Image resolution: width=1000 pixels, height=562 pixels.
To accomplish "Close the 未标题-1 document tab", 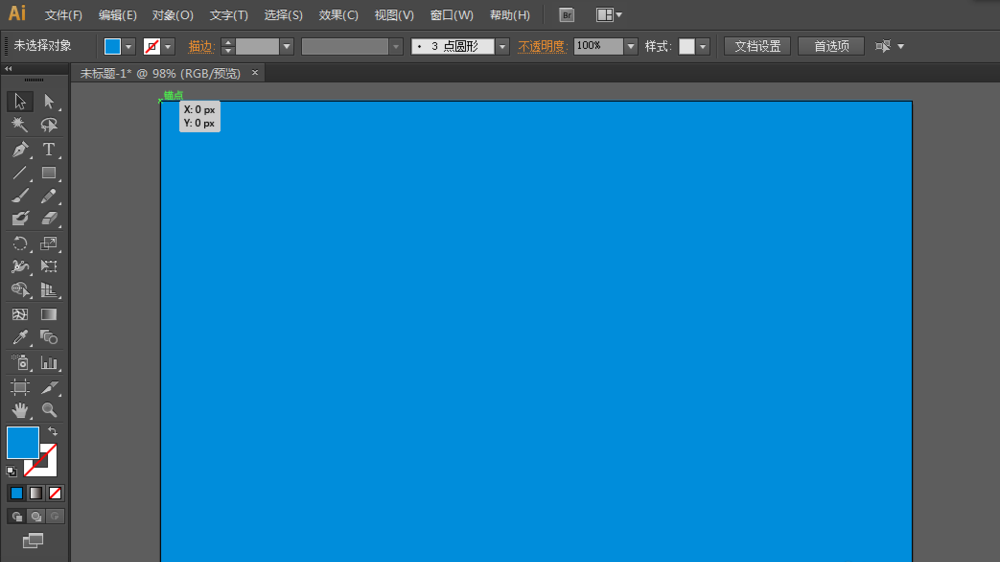I will 254,73.
